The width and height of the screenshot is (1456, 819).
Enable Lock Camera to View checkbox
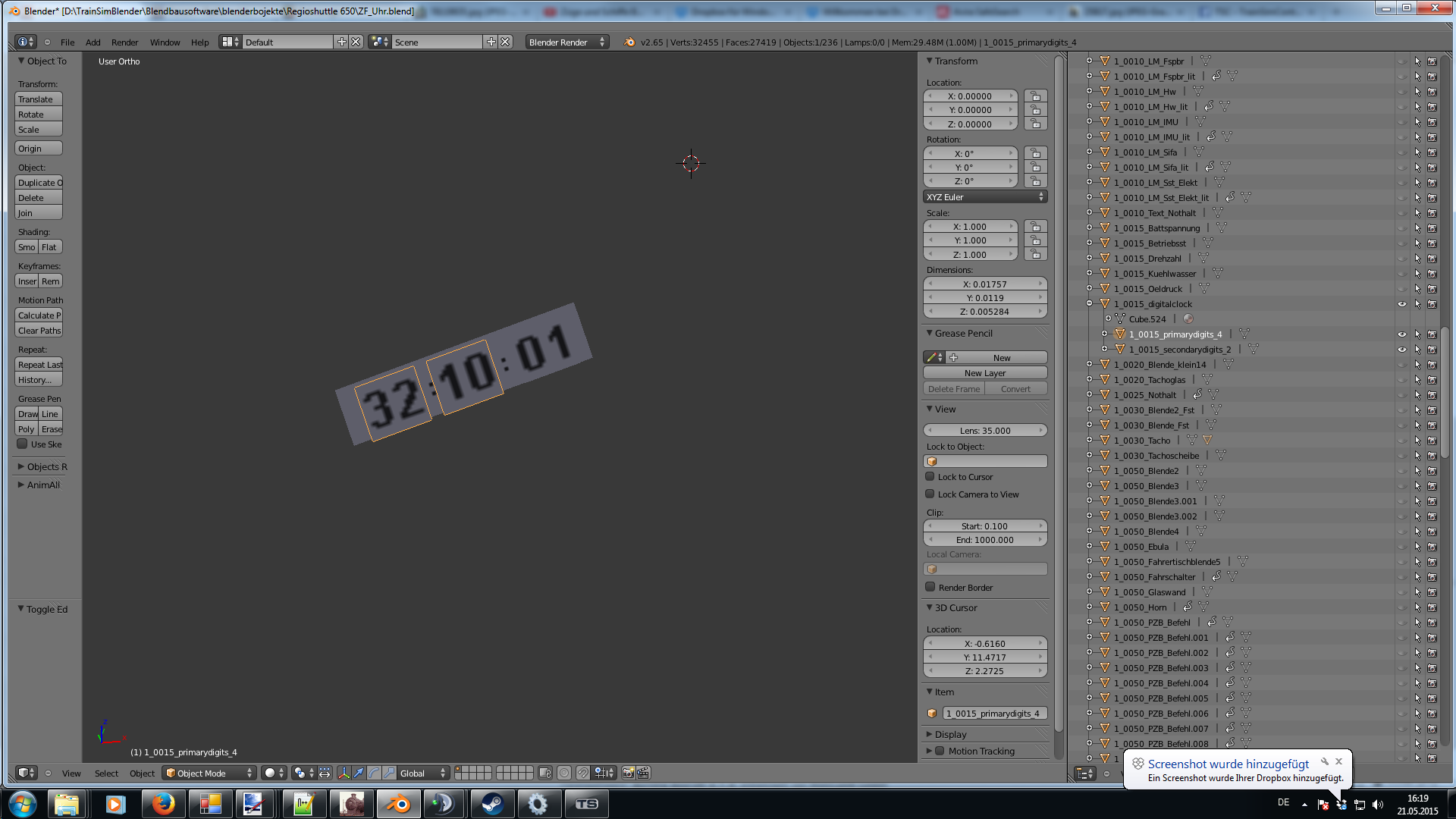click(930, 494)
